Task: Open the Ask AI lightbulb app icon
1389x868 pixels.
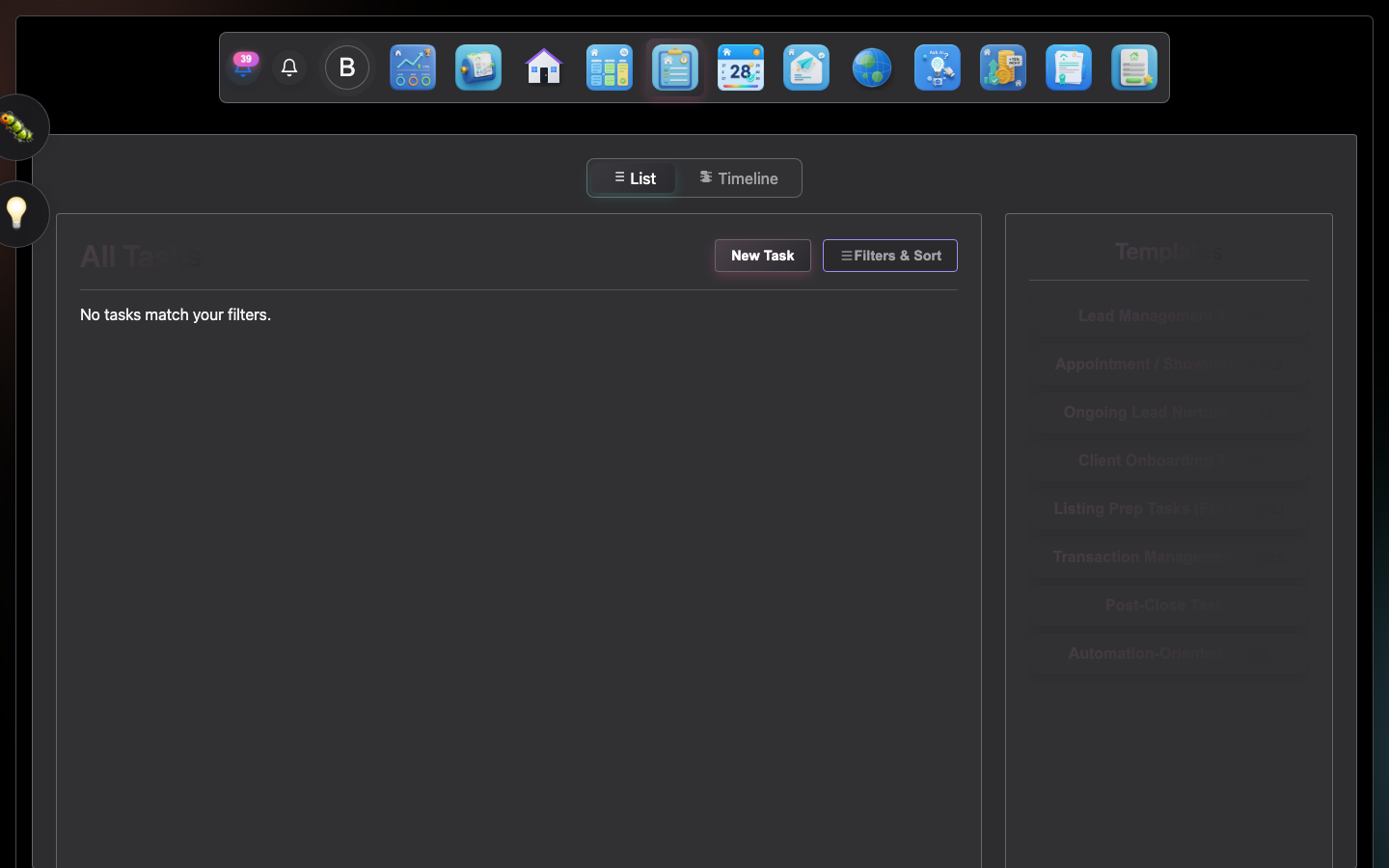Action: (x=937, y=68)
